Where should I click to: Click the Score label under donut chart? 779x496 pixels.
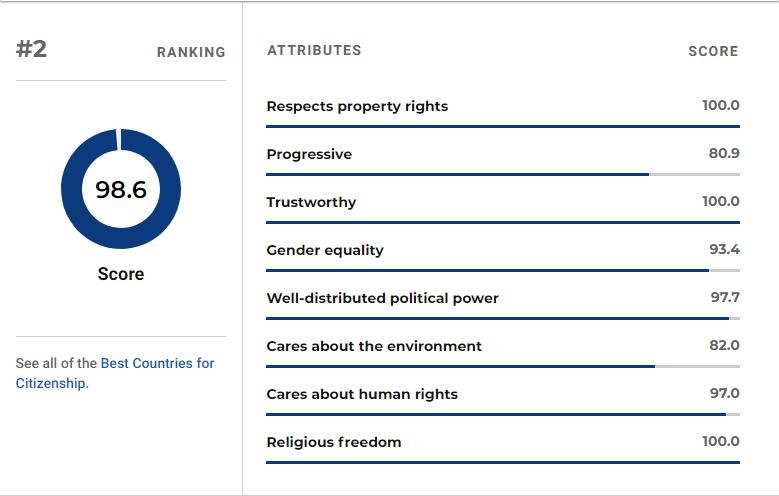(121, 274)
